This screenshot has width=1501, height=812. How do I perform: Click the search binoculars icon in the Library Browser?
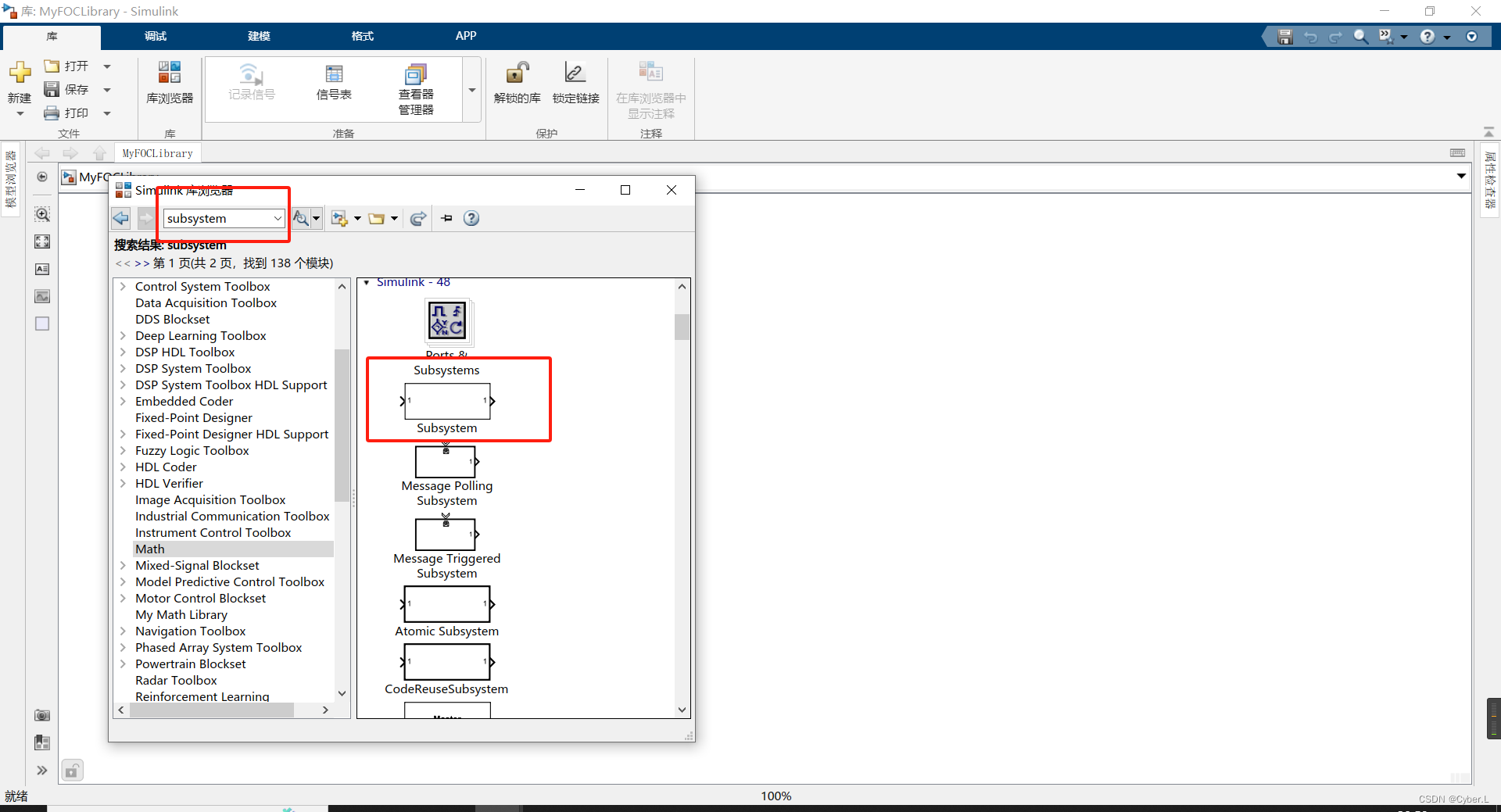tap(301, 218)
